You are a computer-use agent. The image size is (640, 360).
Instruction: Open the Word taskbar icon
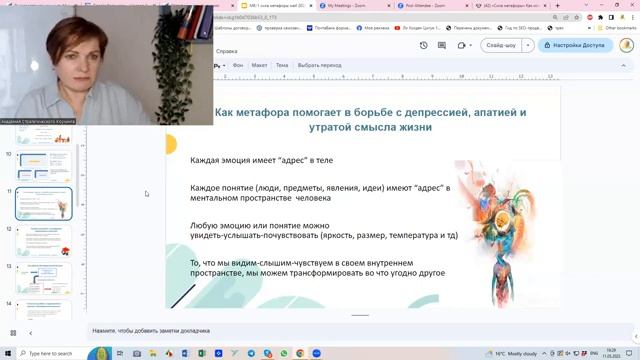coord(185,353)
